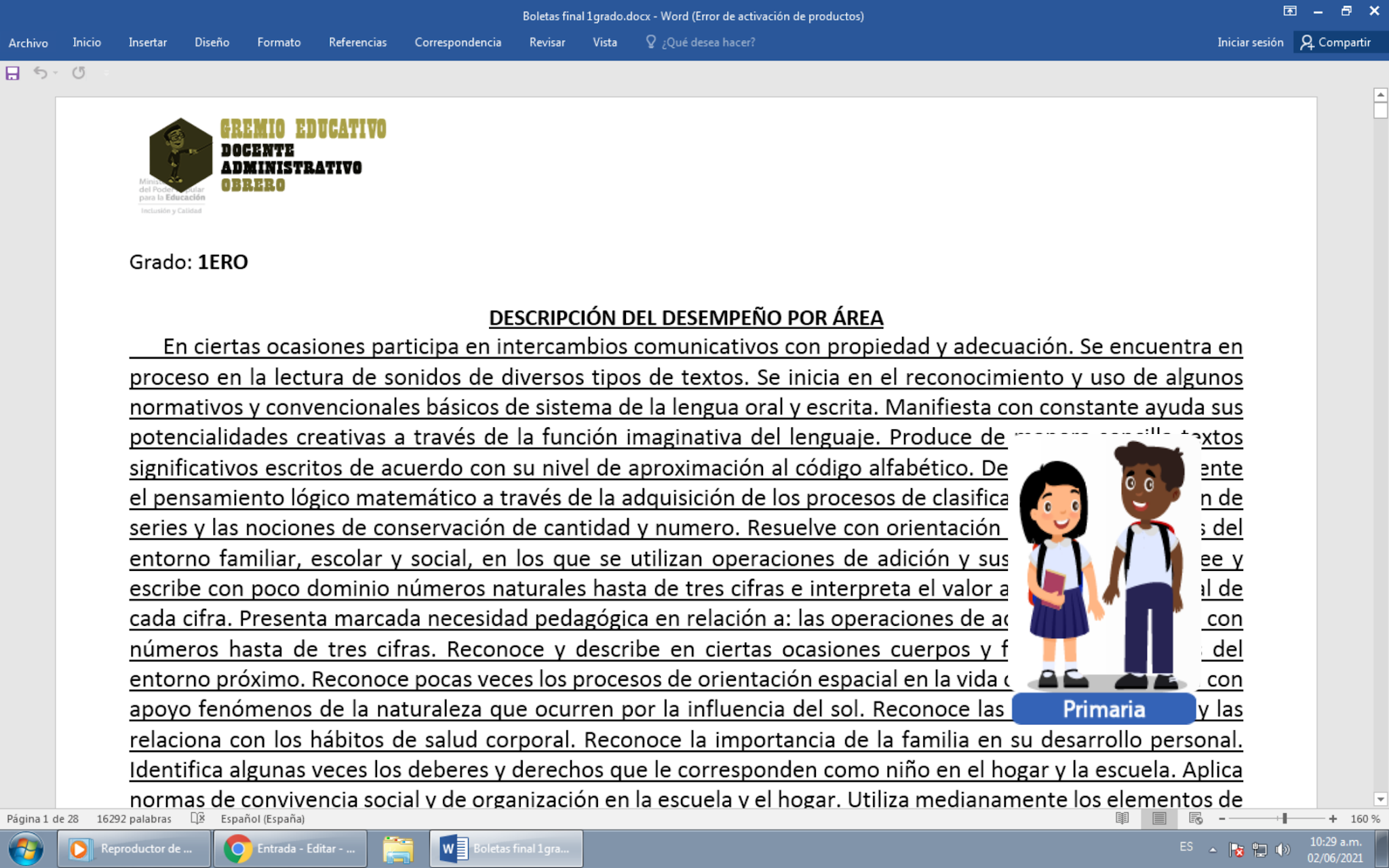Click the Undo arrow icon
The image size is (1389, 868).
[40, 73]
